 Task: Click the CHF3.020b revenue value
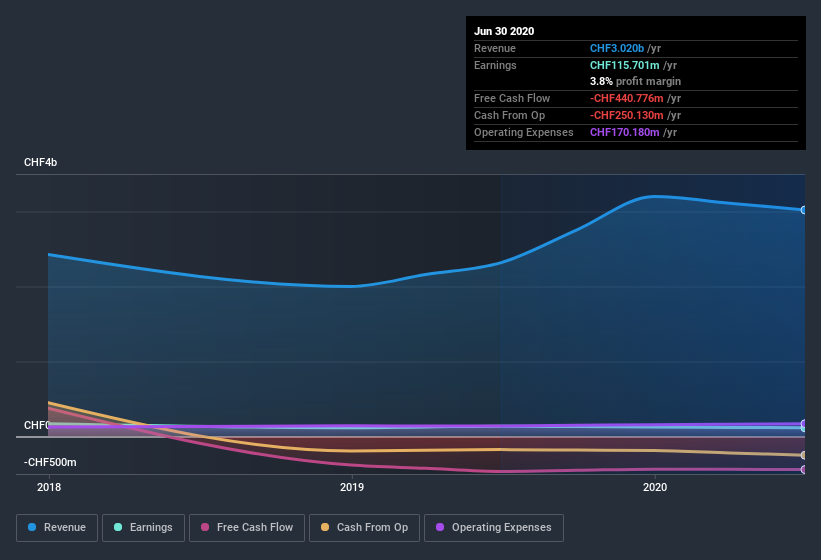pyautogui.click(x=617, y=48)
